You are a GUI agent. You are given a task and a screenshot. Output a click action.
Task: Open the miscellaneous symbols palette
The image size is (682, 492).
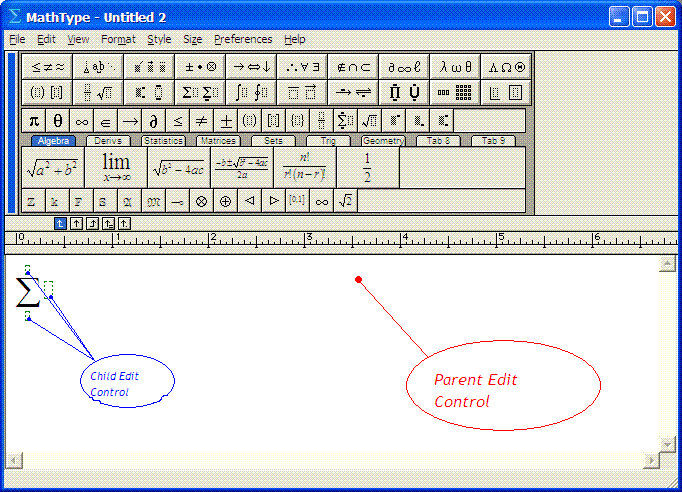tap(404, 67)
